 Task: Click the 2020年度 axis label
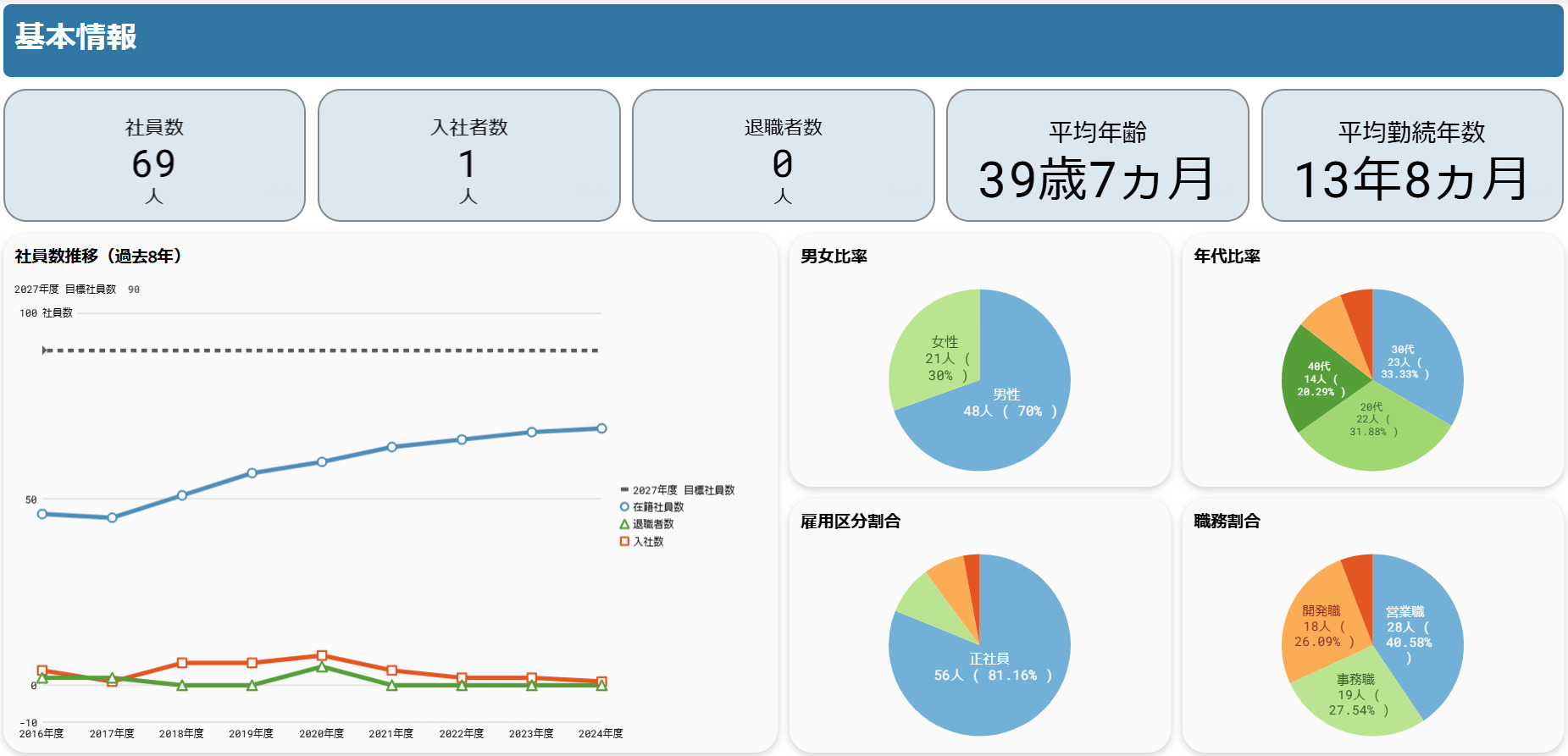tap(321, 733)
